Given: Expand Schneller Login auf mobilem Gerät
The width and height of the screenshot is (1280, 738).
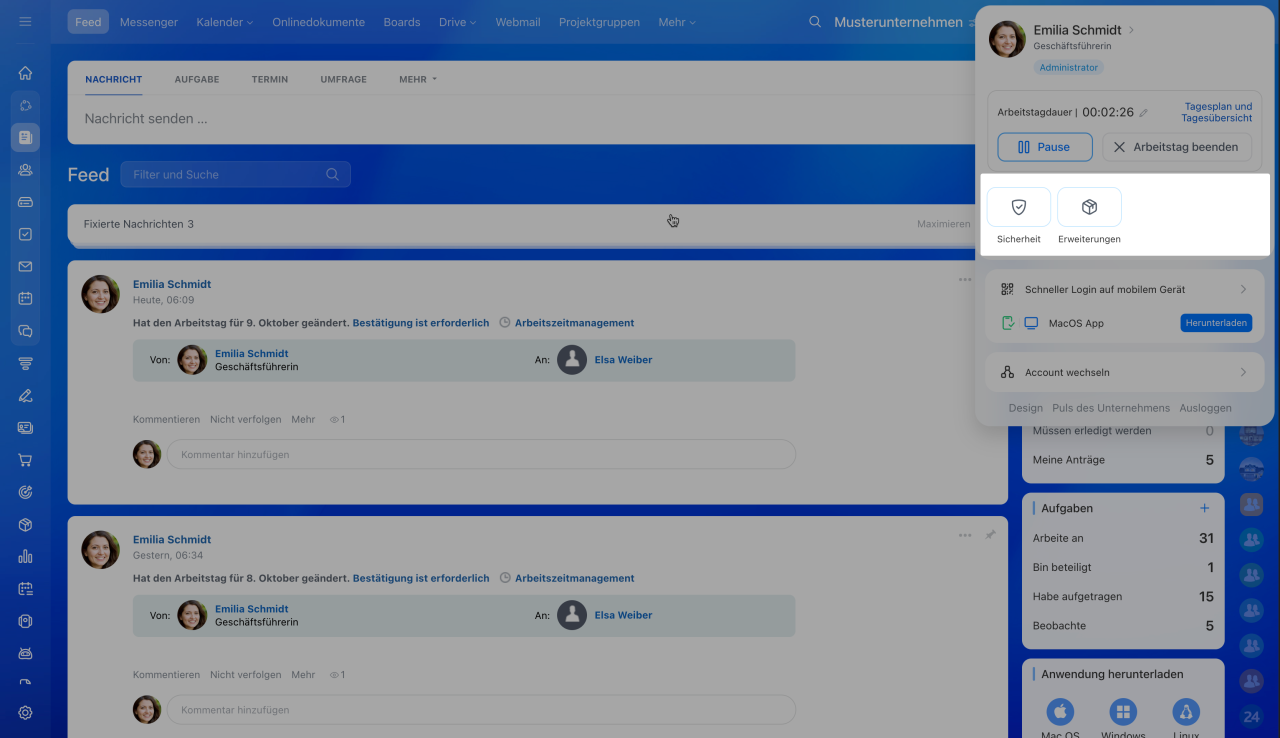Looking at the screenshot, I should pyautogui.click(x=1125, y=289).
